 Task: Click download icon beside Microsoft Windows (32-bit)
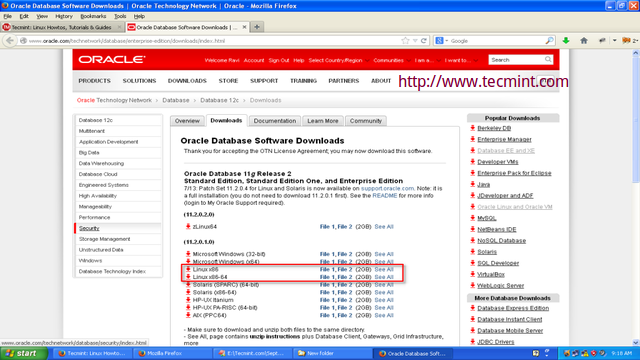tap(188, 254)
